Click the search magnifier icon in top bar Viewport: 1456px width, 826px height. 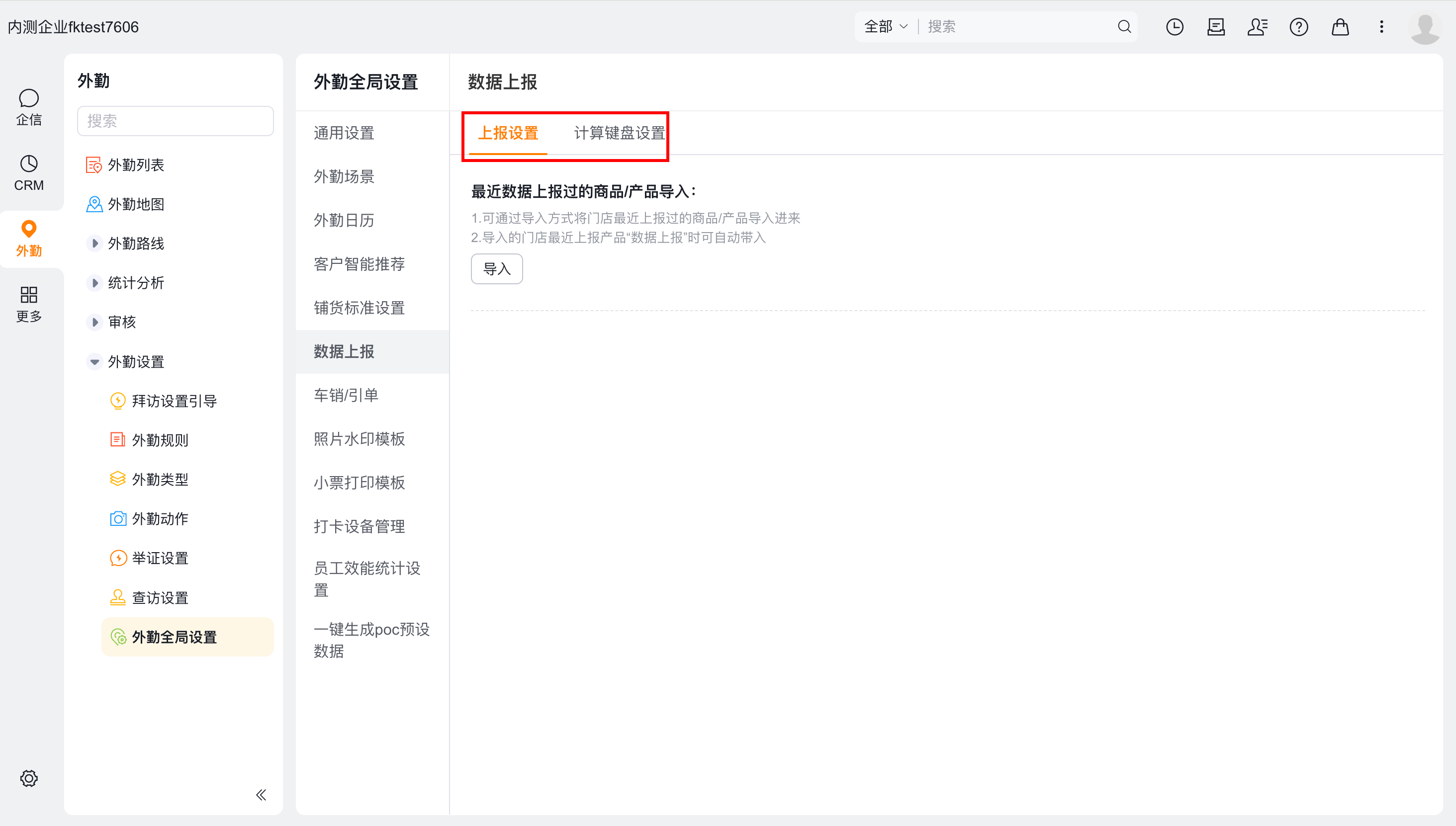pyautogui.click(x=1124, y=27)
